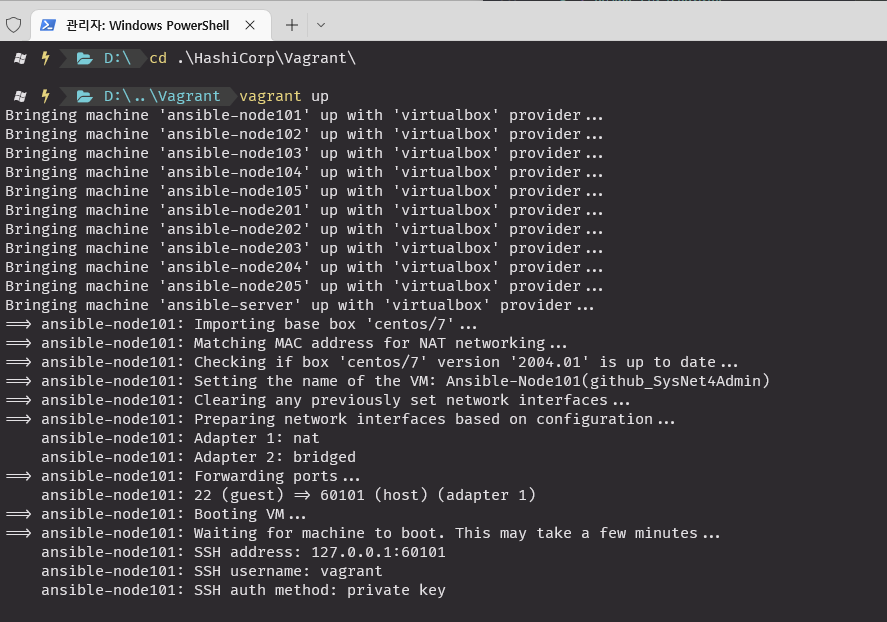Click the Windows logo on the Vagrant prompt
Screen dimensions: 887x622
(x=20, y=96)
